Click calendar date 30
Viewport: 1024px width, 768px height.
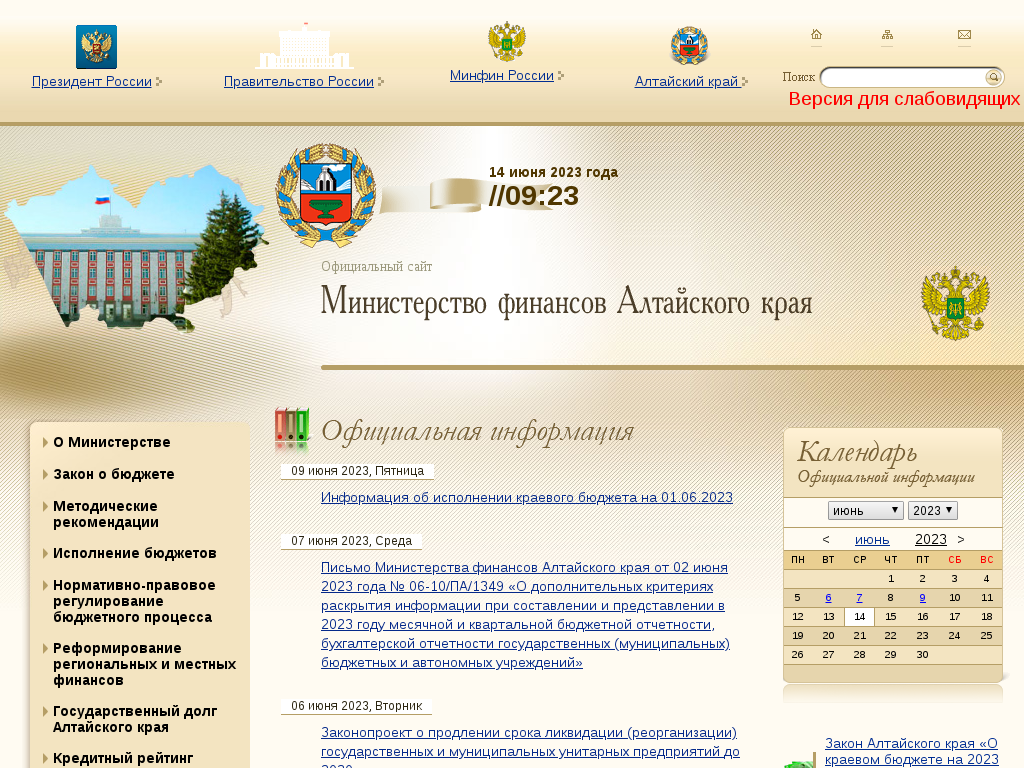pyautogui.click(x=922, y=654)
